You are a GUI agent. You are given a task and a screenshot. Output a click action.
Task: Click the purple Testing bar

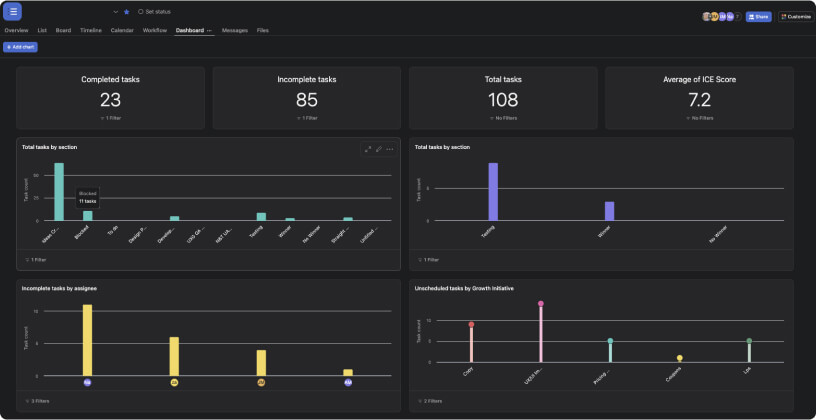[x=493, y=192]
